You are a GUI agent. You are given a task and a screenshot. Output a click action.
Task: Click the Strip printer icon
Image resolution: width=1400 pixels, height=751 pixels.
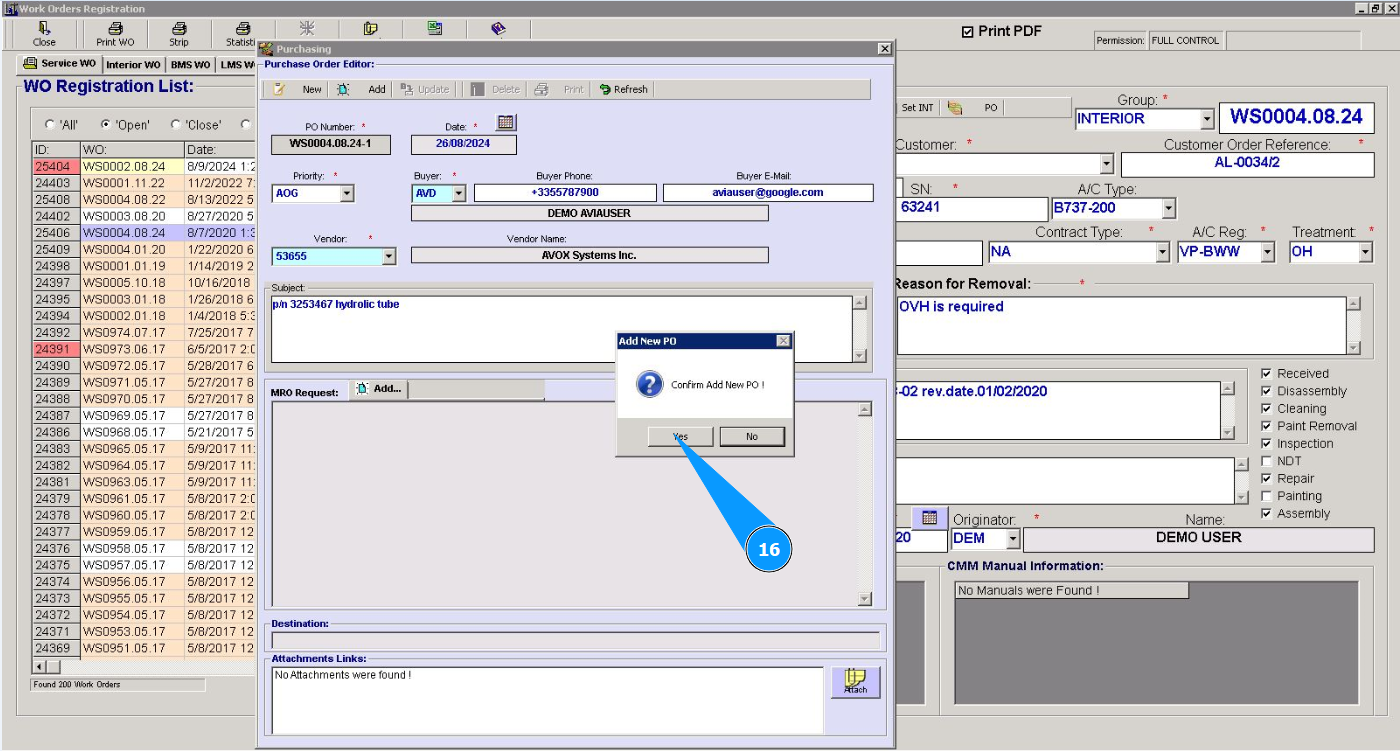[179, 28]
